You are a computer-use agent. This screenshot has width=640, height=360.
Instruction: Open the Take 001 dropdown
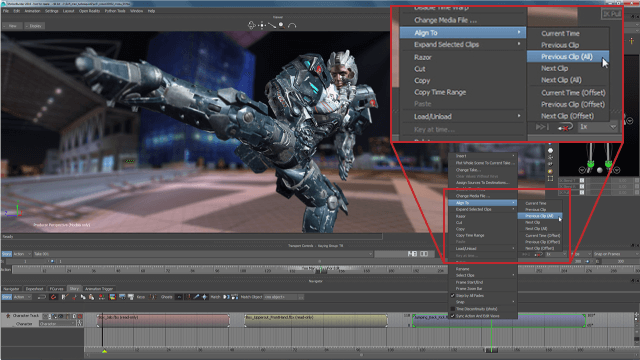(203, 254)
